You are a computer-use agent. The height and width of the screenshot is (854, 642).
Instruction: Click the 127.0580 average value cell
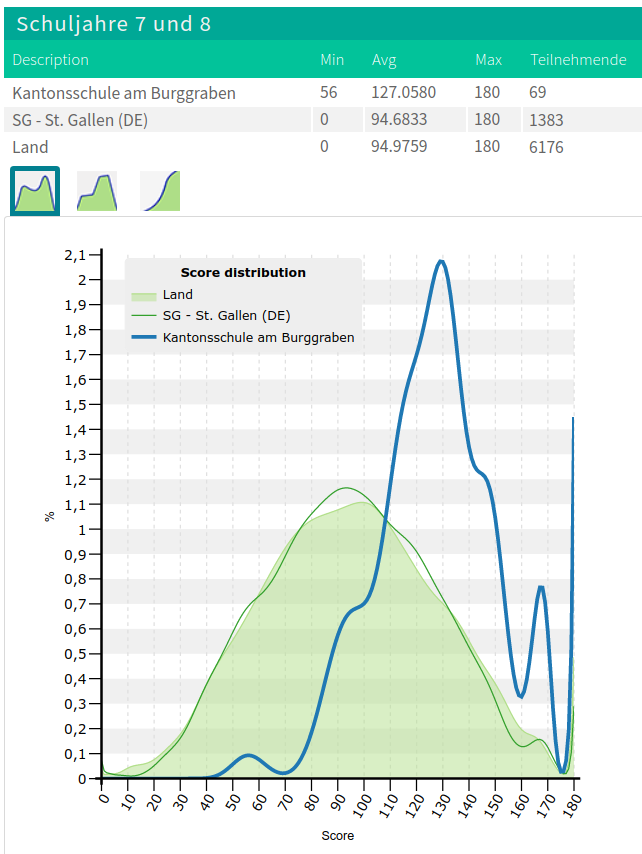click(x=403, y=93)
